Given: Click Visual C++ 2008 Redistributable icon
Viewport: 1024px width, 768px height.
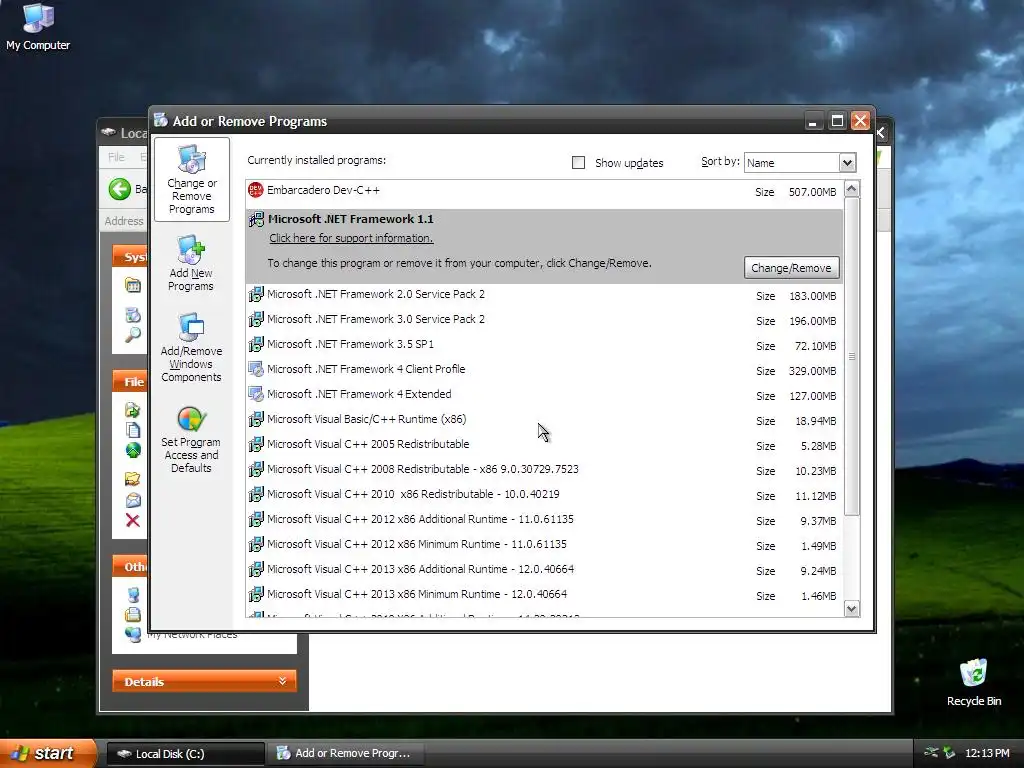Looking at the screenshot, I should 256,470.
